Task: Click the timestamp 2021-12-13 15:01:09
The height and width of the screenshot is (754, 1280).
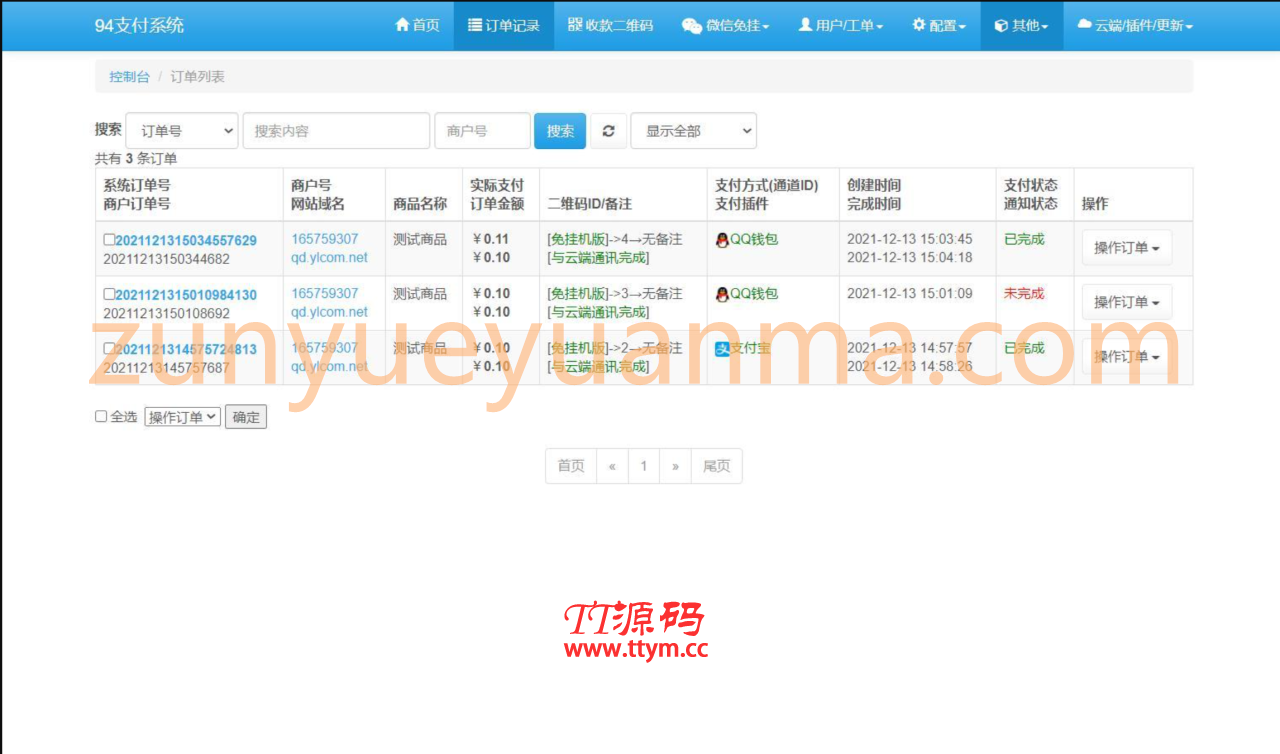Action: [x=910, y=293]
